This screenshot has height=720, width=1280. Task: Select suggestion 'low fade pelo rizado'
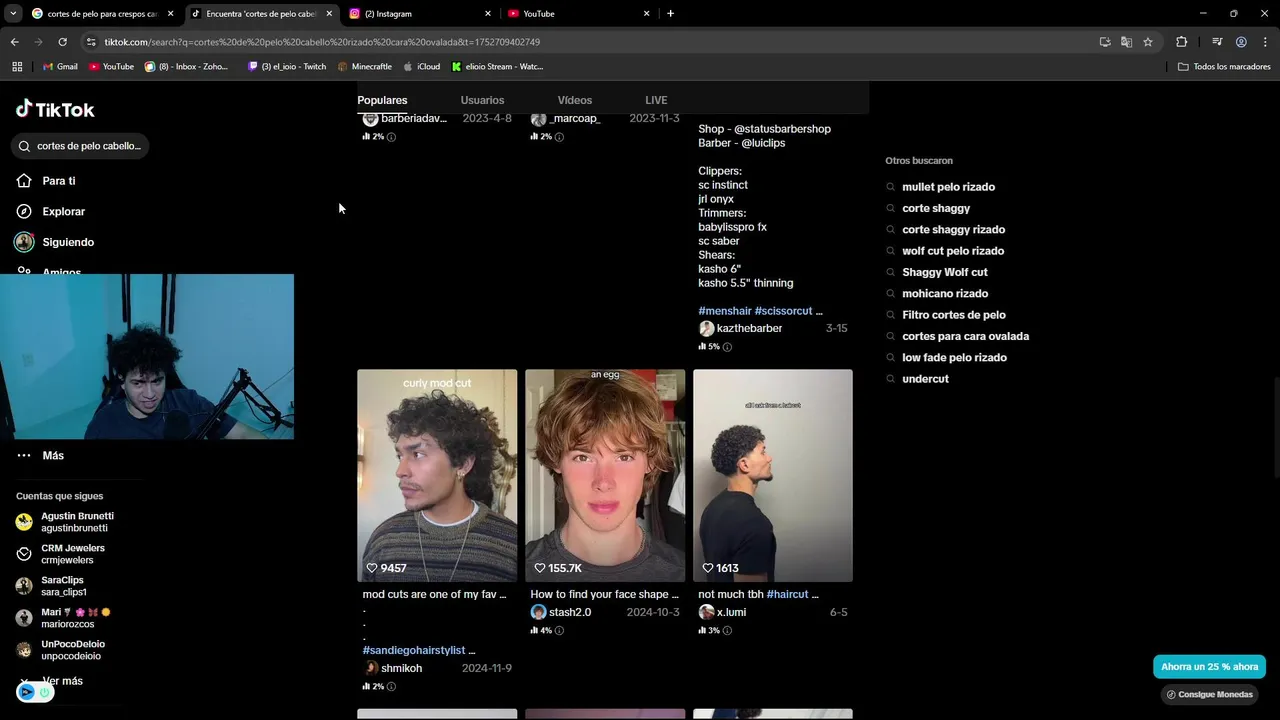pos(954,358)
